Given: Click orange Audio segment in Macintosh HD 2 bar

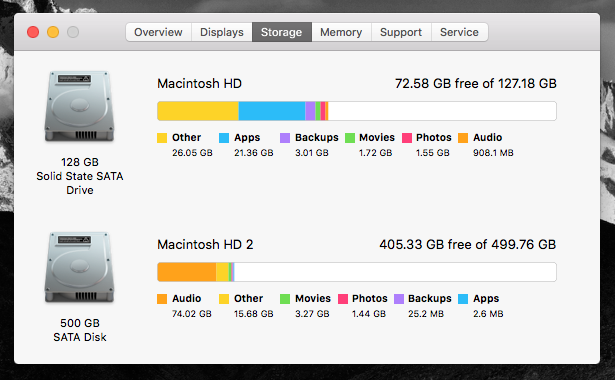Looking at the screenshot, I should [187, 272].
